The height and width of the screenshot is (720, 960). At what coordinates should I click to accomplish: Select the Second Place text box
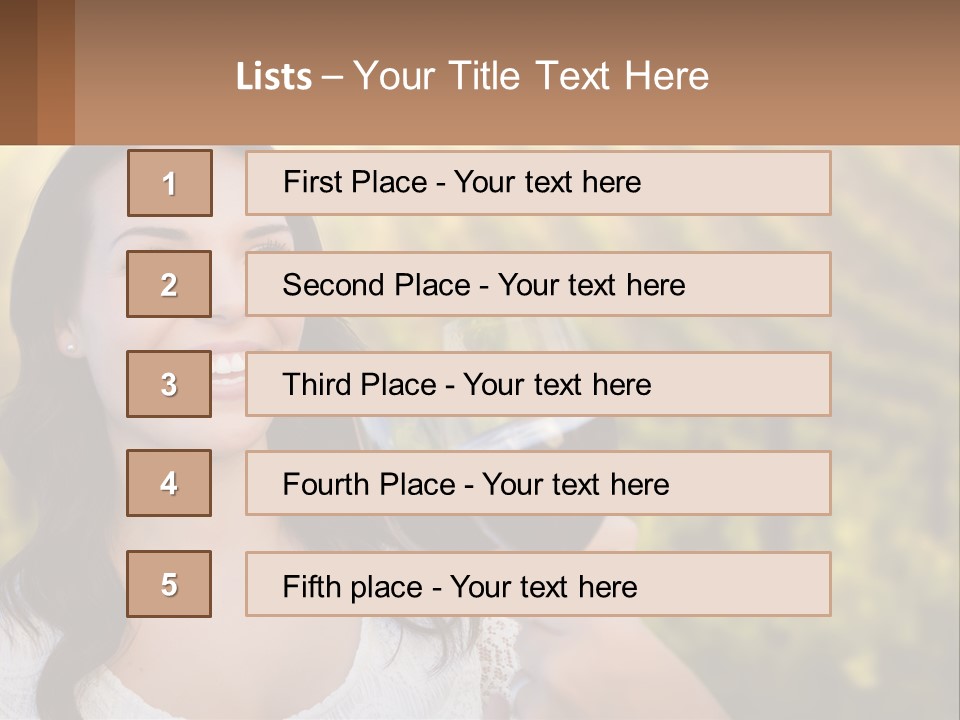point(538,284)
